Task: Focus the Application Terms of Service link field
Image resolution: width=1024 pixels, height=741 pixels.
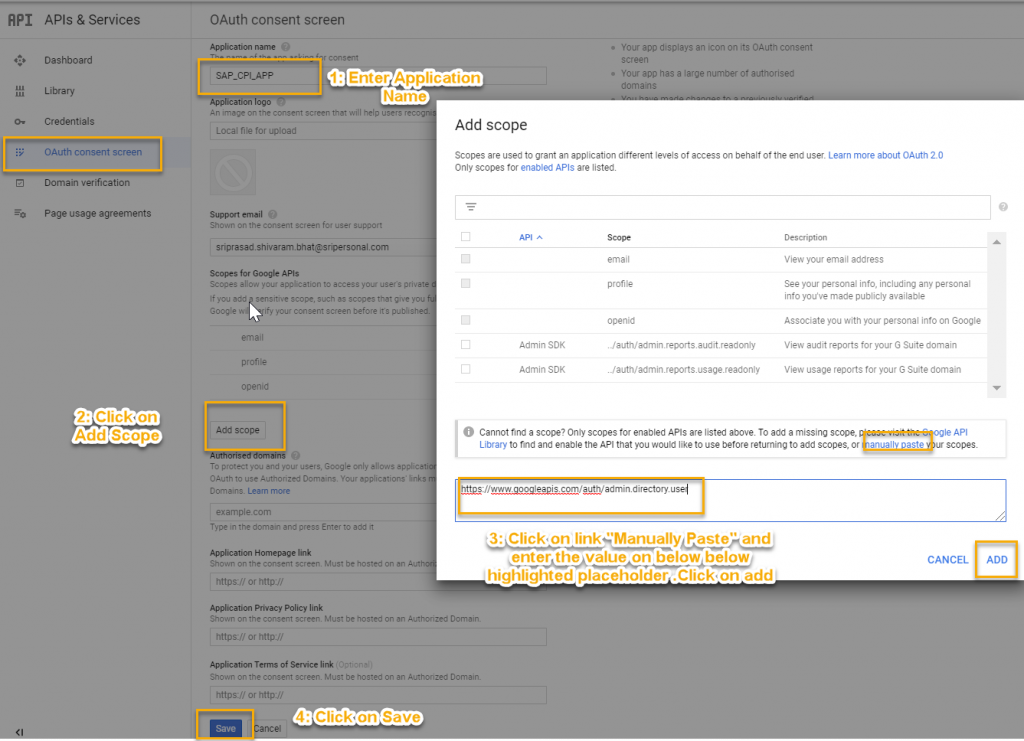Action: pos(377,695)
